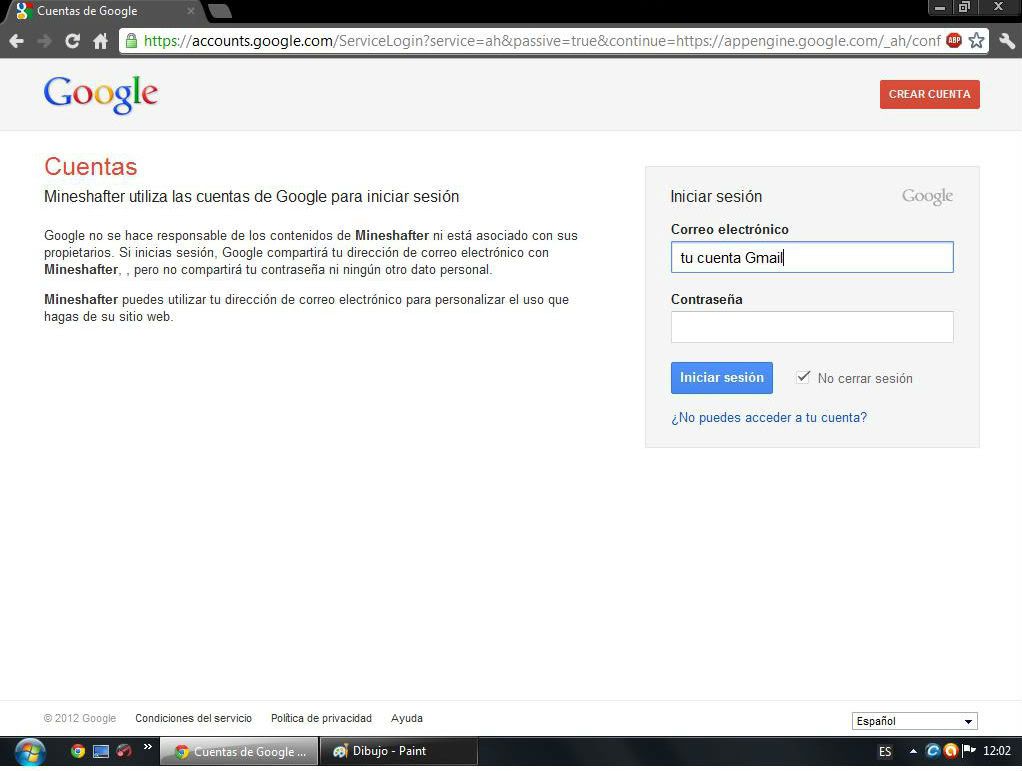Open Condiciones del servicio link
Image resolution: width=1022 pixels, height=771 pixels.
click(194, 718)
